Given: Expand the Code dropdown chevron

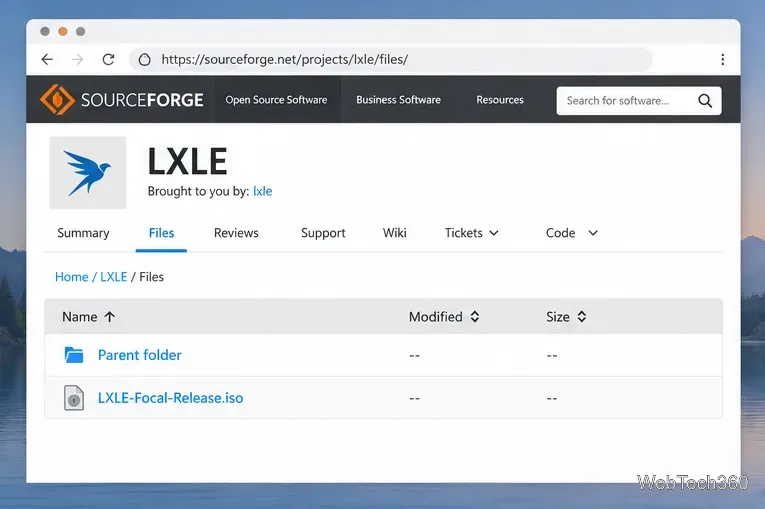Looking at the screenshot, I should coord(593,233).
